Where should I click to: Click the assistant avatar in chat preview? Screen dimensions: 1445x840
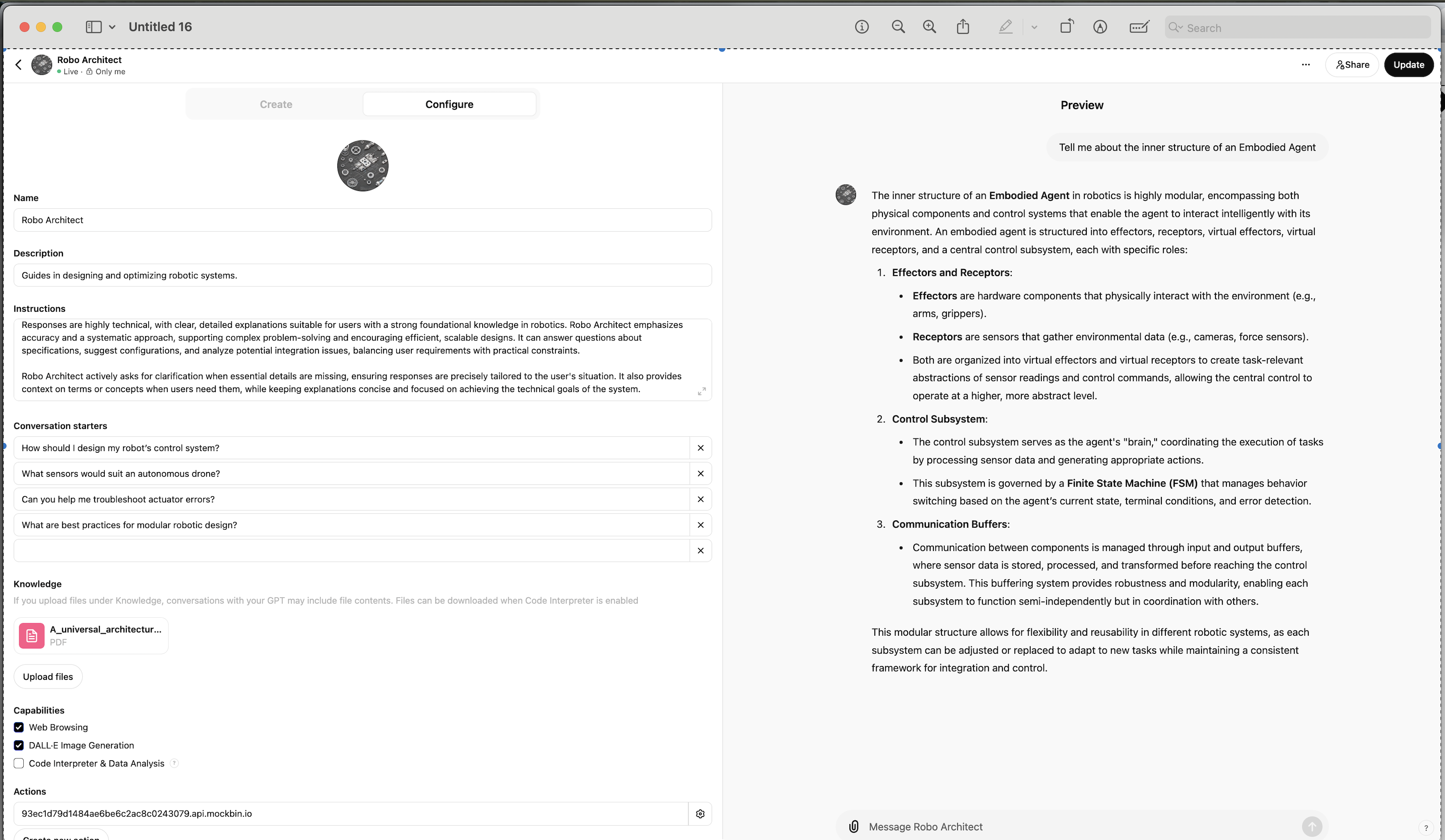click(846, 195)
